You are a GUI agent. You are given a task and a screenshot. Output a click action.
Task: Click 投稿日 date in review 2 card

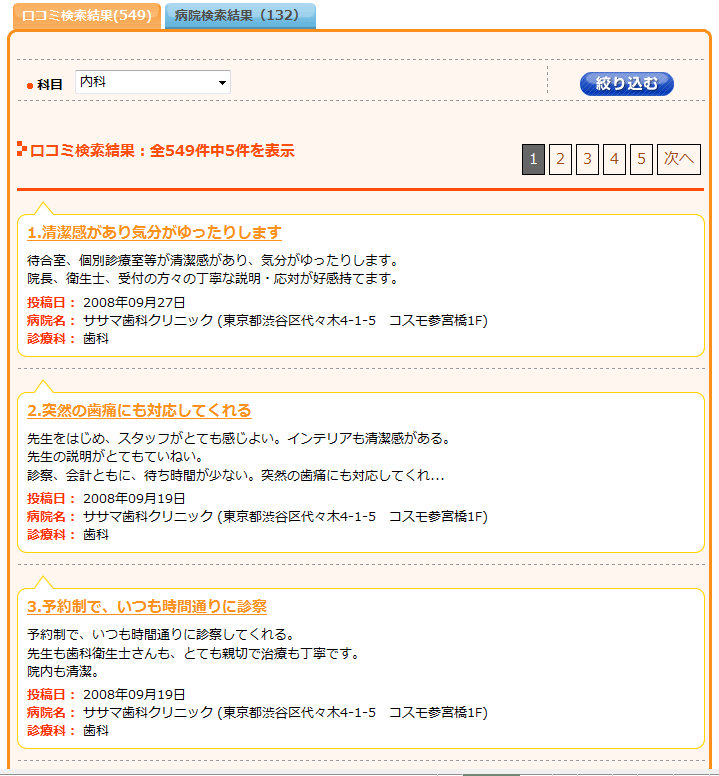pyautogui.click(x=134, y=498)
